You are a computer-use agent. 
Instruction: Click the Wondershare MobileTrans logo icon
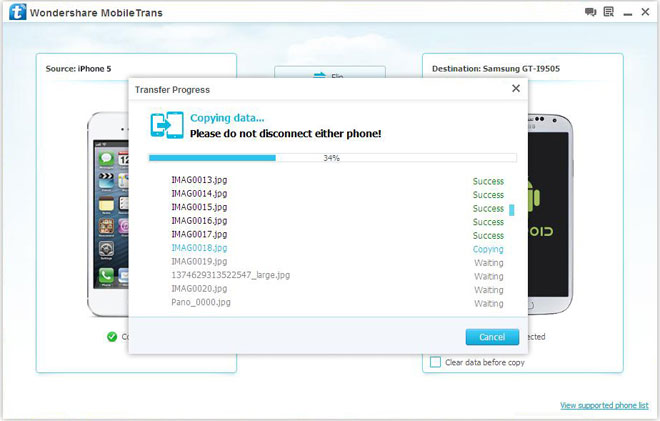tap(17, 12)
